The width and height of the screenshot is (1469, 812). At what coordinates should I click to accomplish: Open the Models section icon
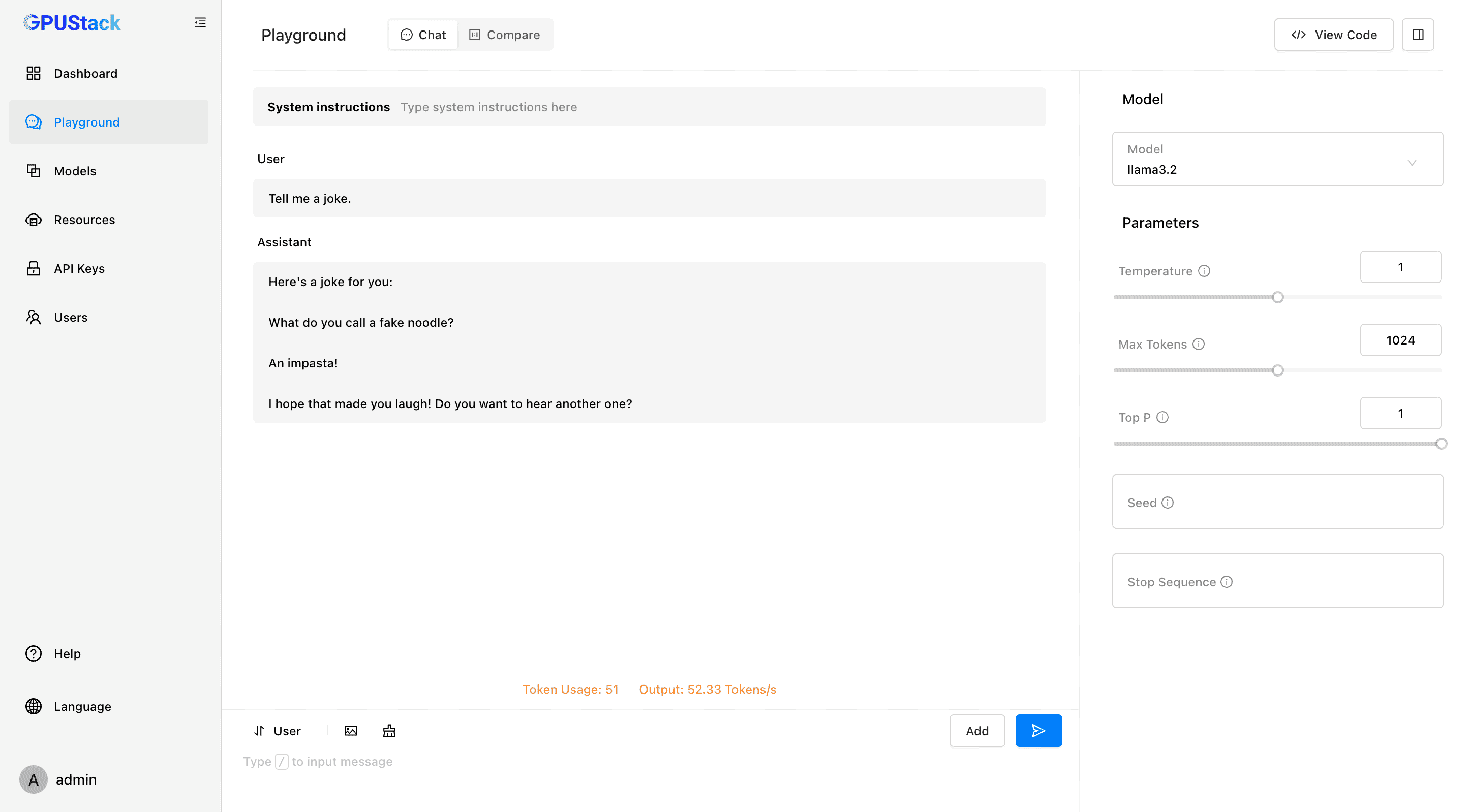pyautogui.click(x=33, y=170)
